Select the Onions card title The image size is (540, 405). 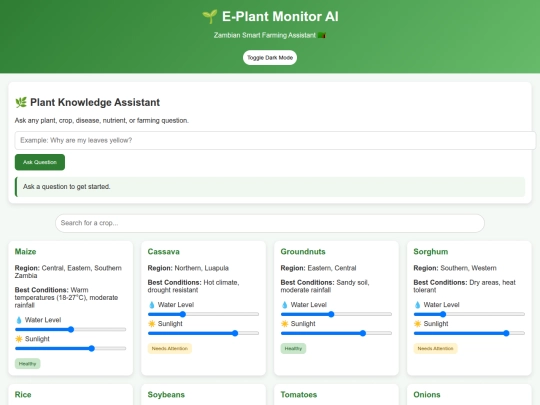(x=427, y=395)
